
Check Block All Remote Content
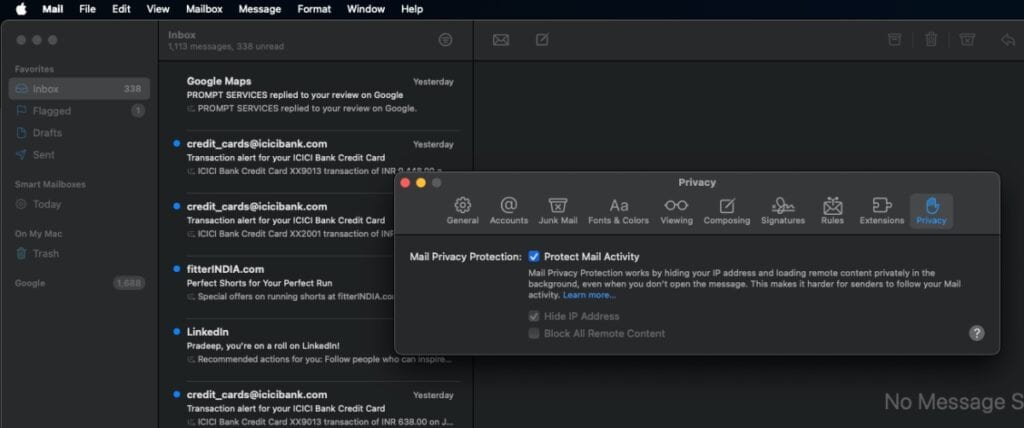coord(534,333)
